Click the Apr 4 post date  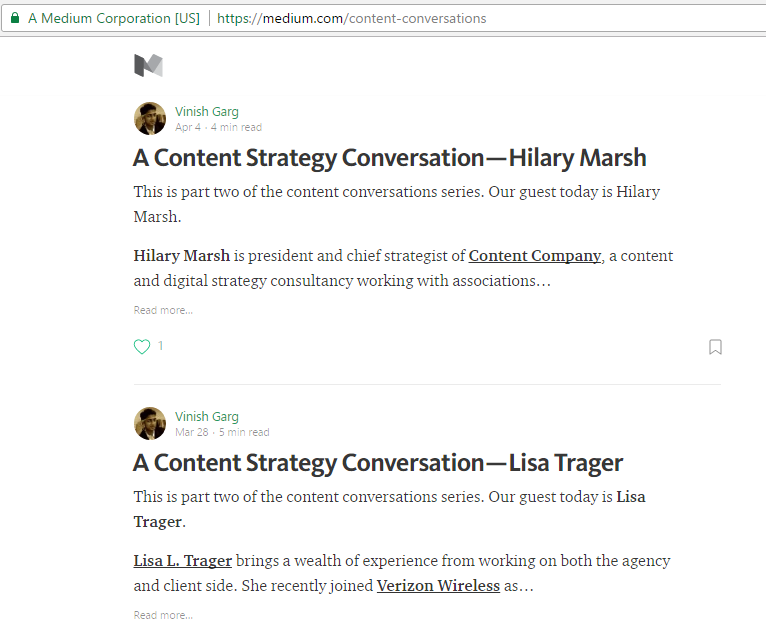(x=188, y=127)
